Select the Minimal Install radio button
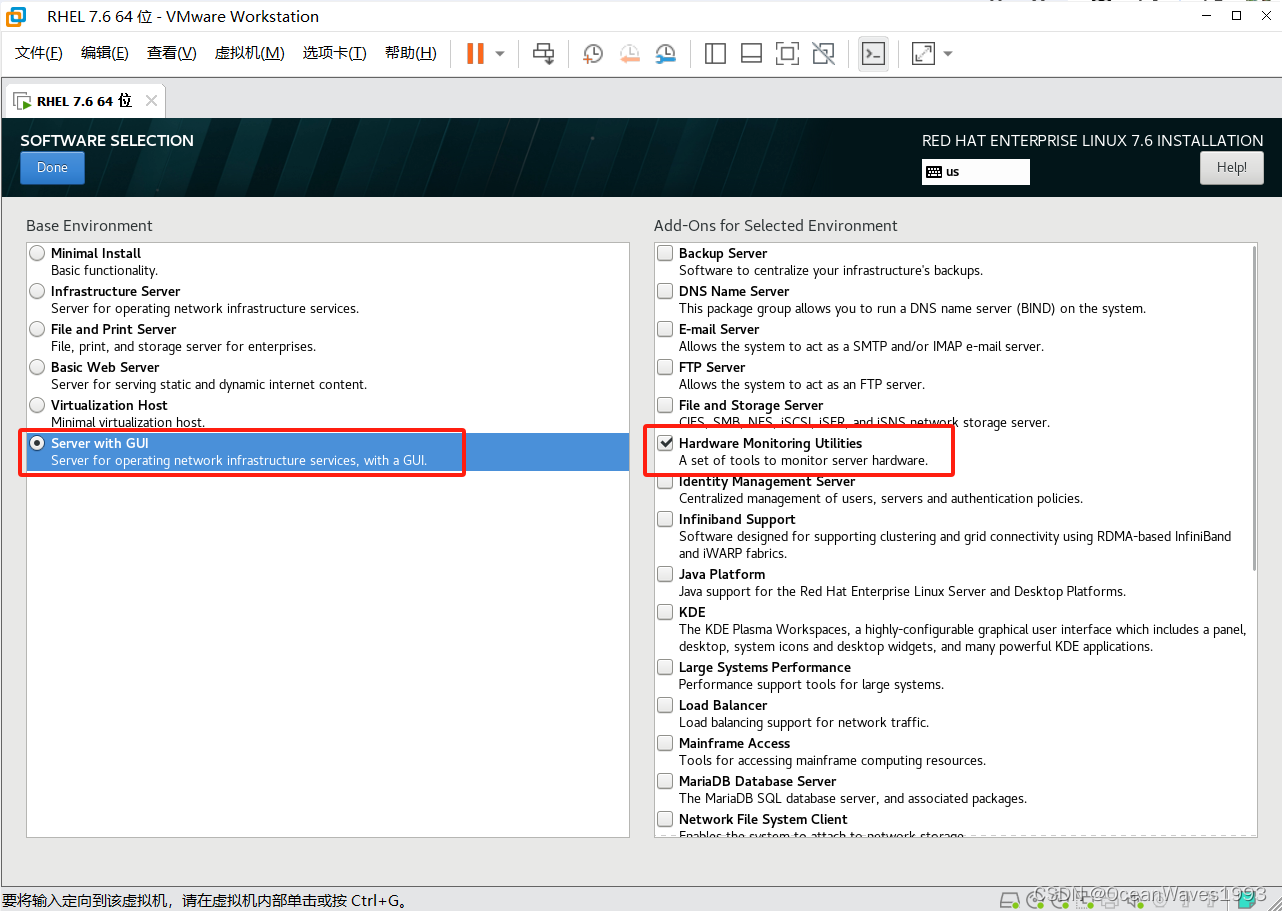The width and height of the screenshot is (1282, 911). click(x=37, y=253)
